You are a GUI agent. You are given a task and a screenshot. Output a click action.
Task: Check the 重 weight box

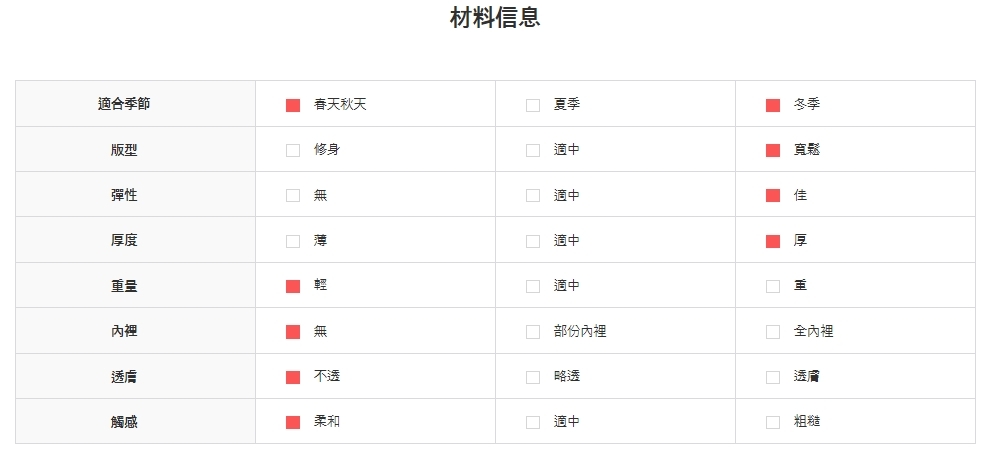coord(773,286)
